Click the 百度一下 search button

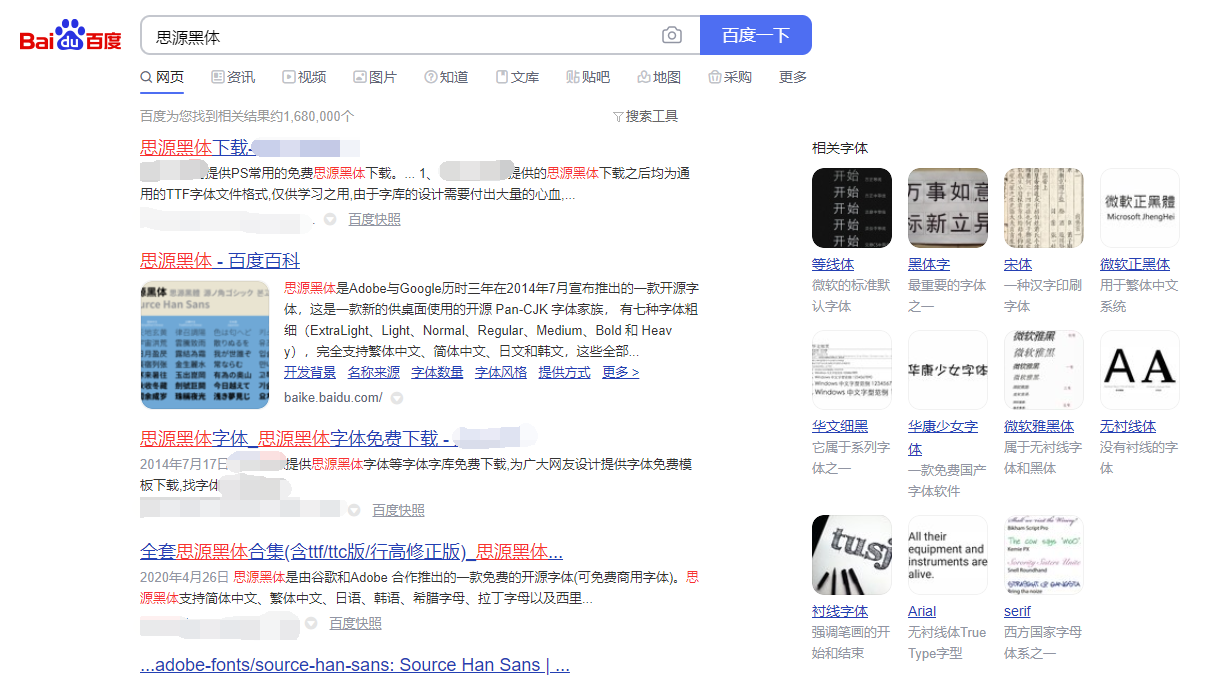pos(756,35)
